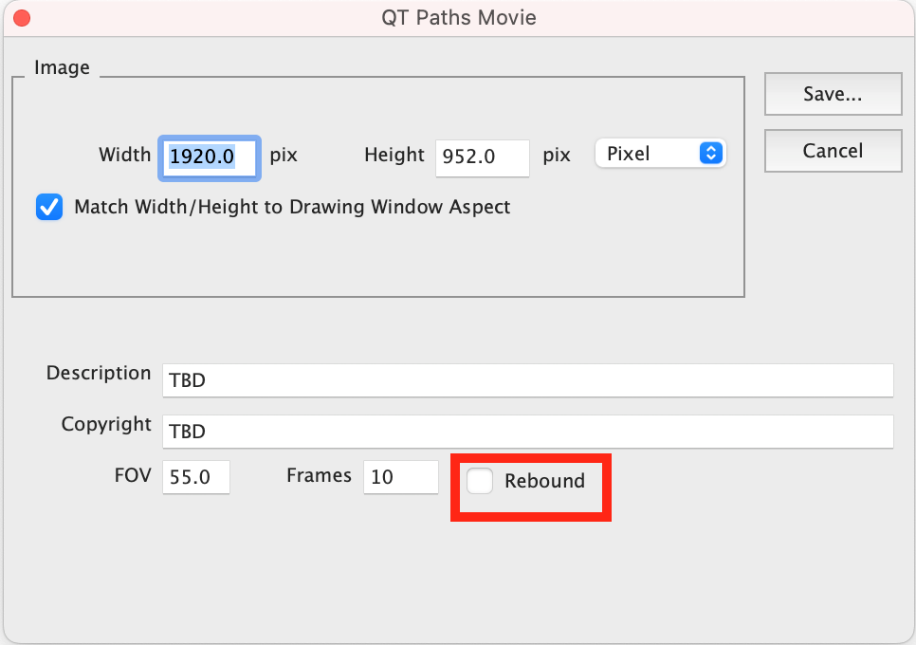Click the Save... button

tap(832, 93)
